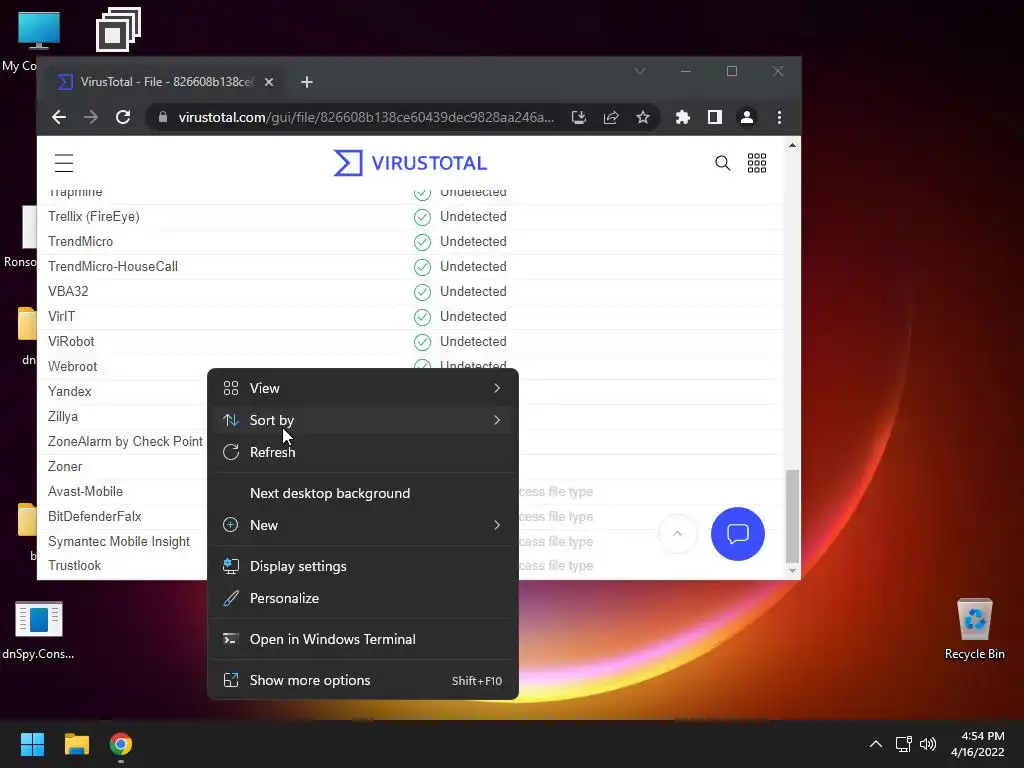
Task: Click the scroll-to-top arrow circle
Action: (x=678, y=534)
